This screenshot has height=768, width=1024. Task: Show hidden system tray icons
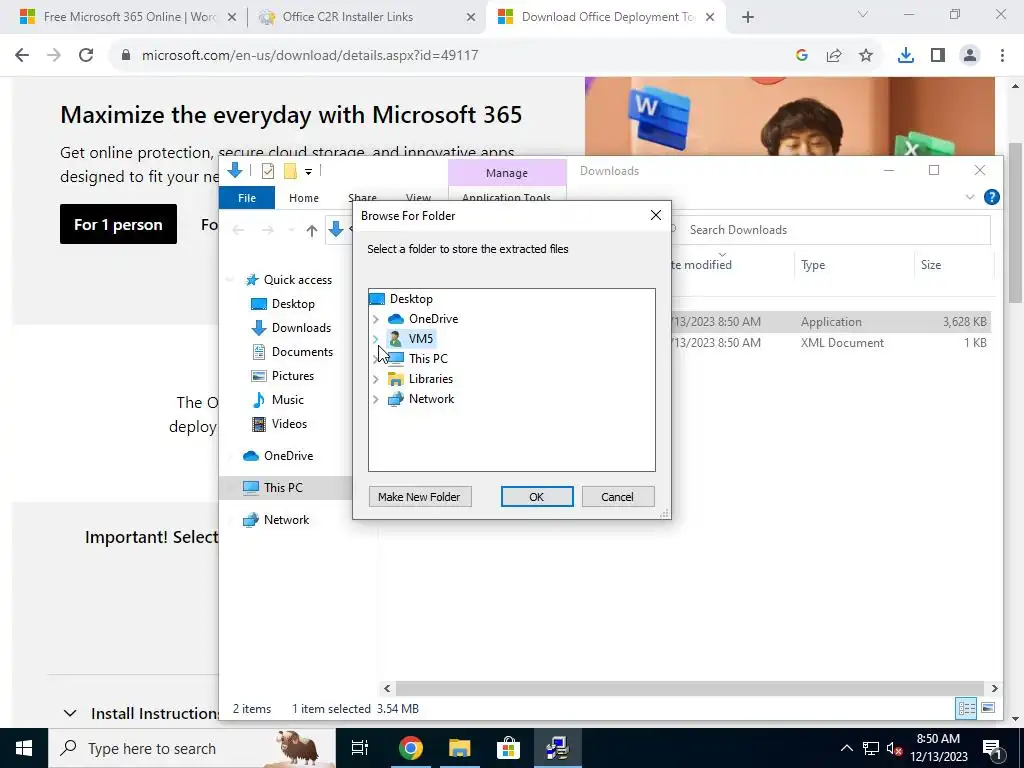click(846, 748)
